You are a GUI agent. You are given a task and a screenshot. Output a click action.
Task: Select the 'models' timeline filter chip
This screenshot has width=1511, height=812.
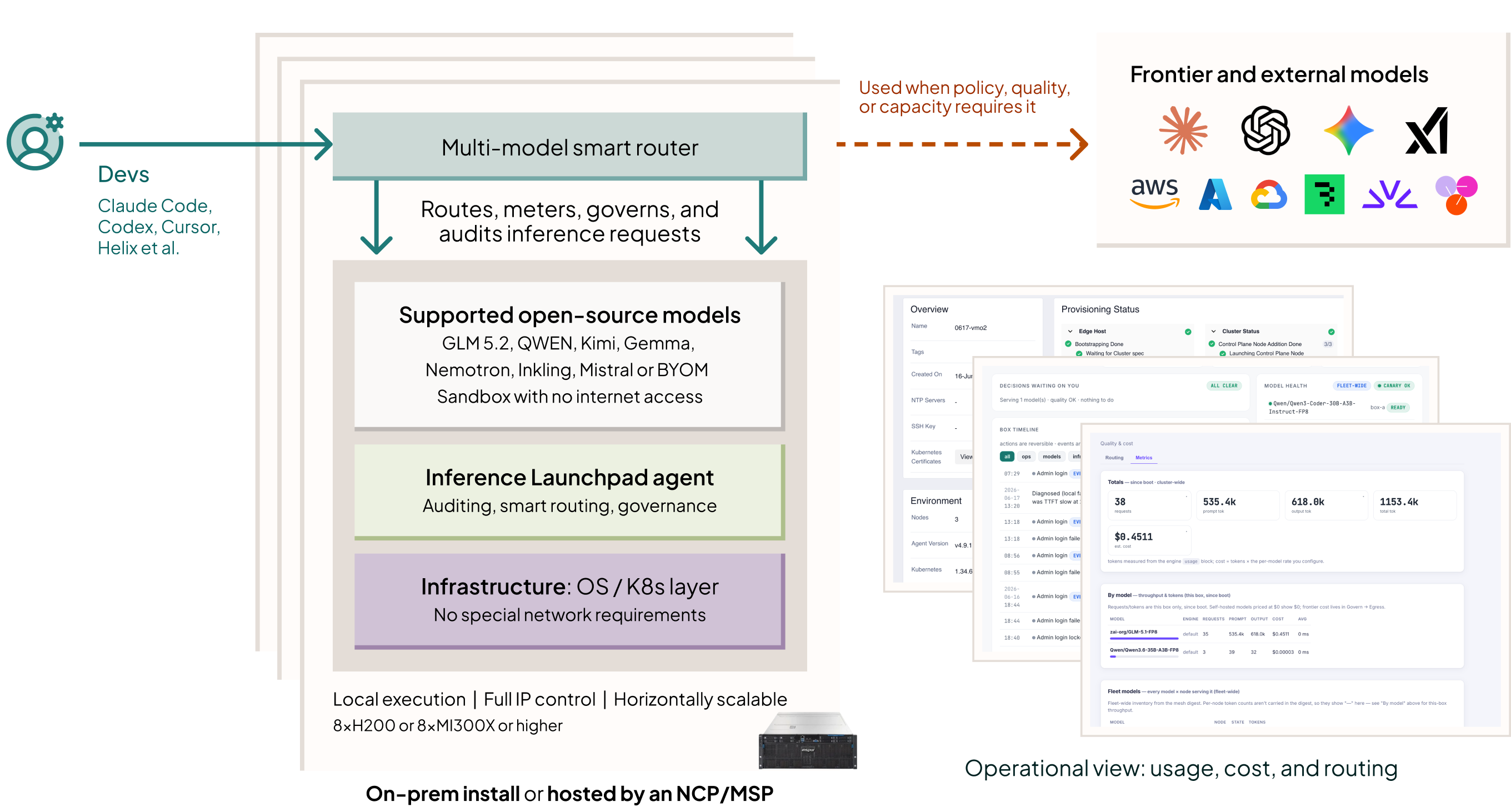coord(1051,457)
